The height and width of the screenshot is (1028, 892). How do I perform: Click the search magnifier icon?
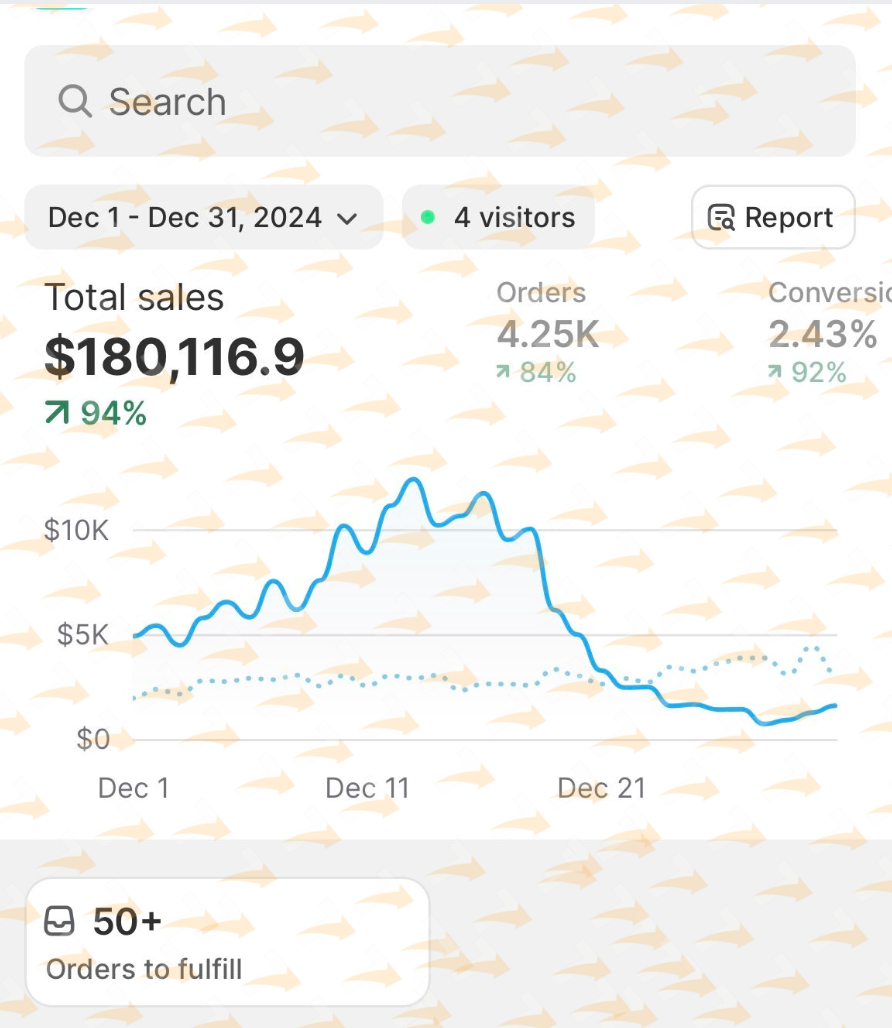pyautogui.click(x=75, y=101)
